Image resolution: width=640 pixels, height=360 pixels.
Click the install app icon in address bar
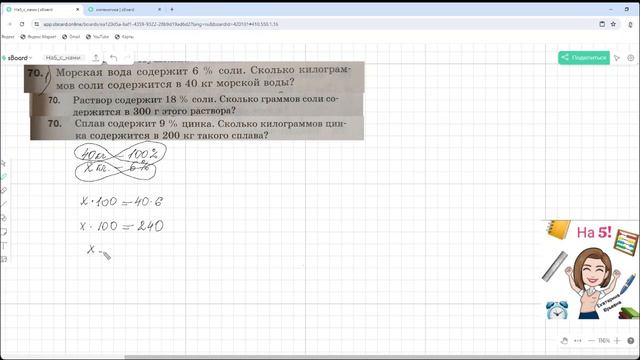[x=602, y=24]
